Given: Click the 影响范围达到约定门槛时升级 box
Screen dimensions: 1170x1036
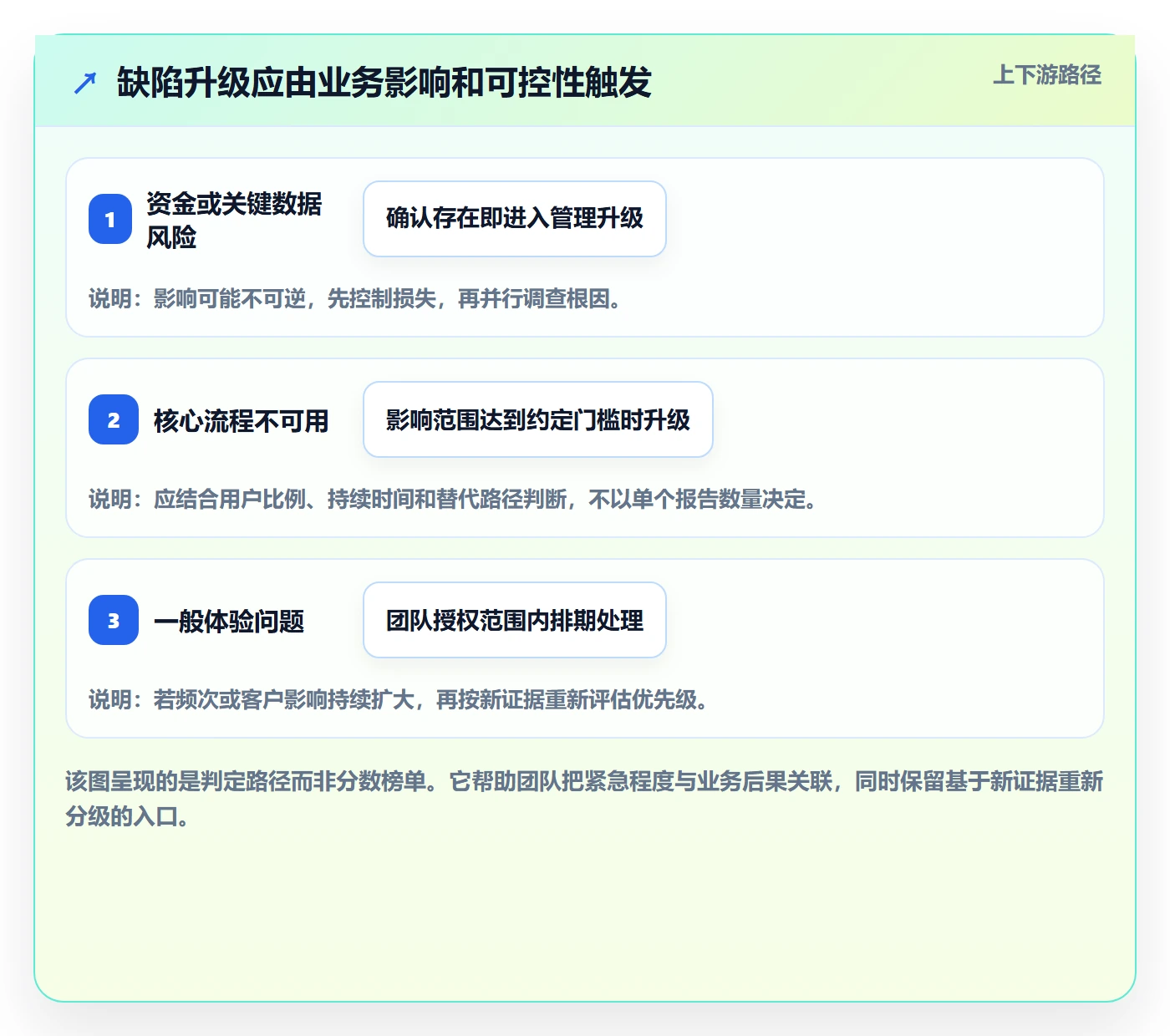Looking at the screenshot, I should click(538, 419).
